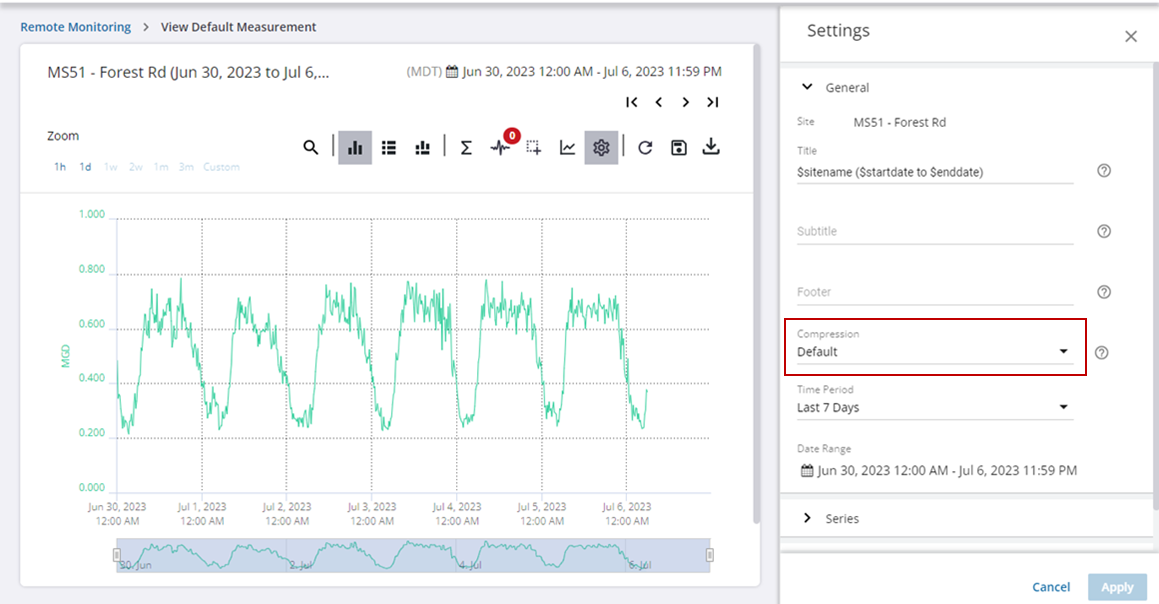Click the Subtitle input field
This screenshot has width=1159, height=604.
(x=933, y=232)
